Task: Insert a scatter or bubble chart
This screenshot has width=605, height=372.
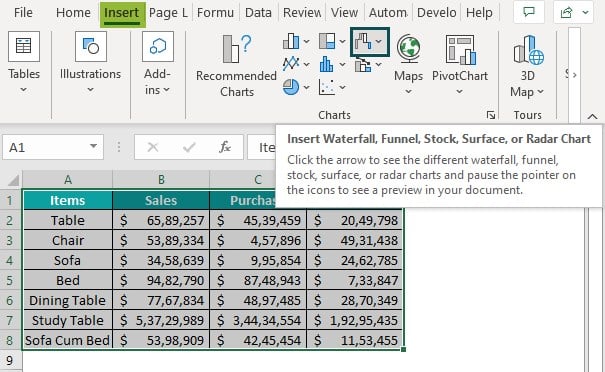Action: [x=326, y=87]
